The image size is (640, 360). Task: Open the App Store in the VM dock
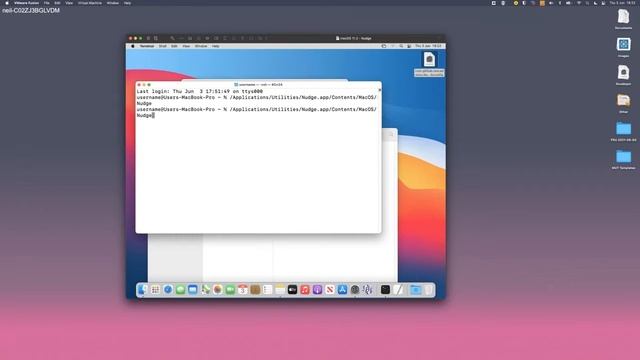point(342,290)
